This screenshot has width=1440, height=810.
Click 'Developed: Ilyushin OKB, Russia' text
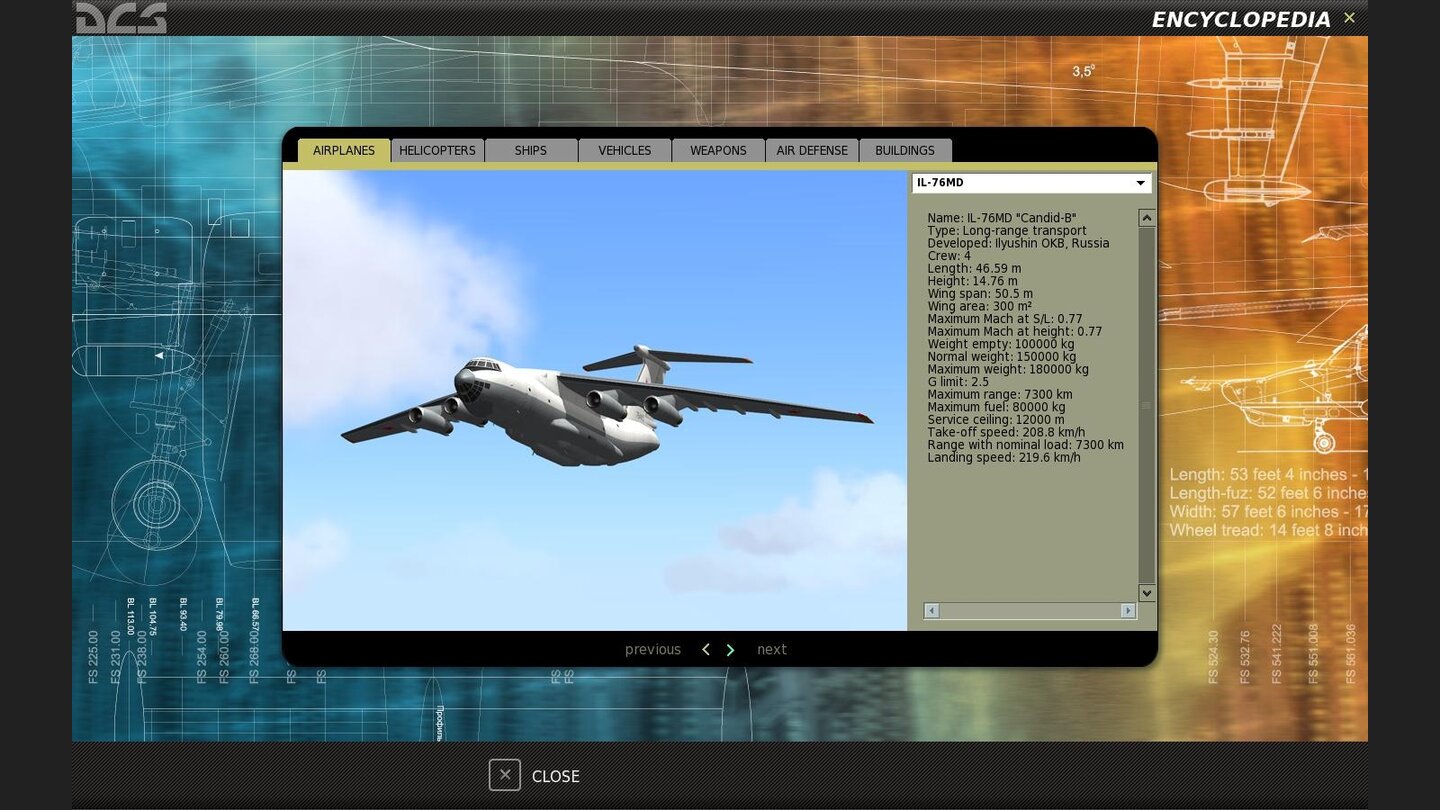click(1018, 243)
